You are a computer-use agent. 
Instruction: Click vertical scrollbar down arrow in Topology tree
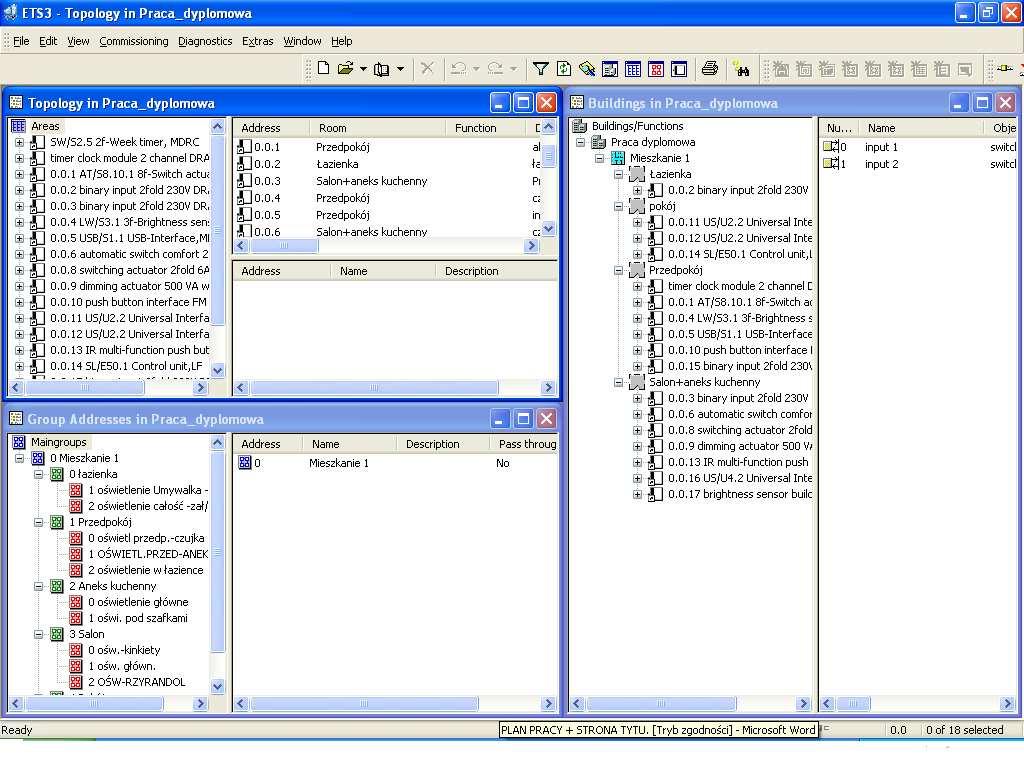coord(217,370)
